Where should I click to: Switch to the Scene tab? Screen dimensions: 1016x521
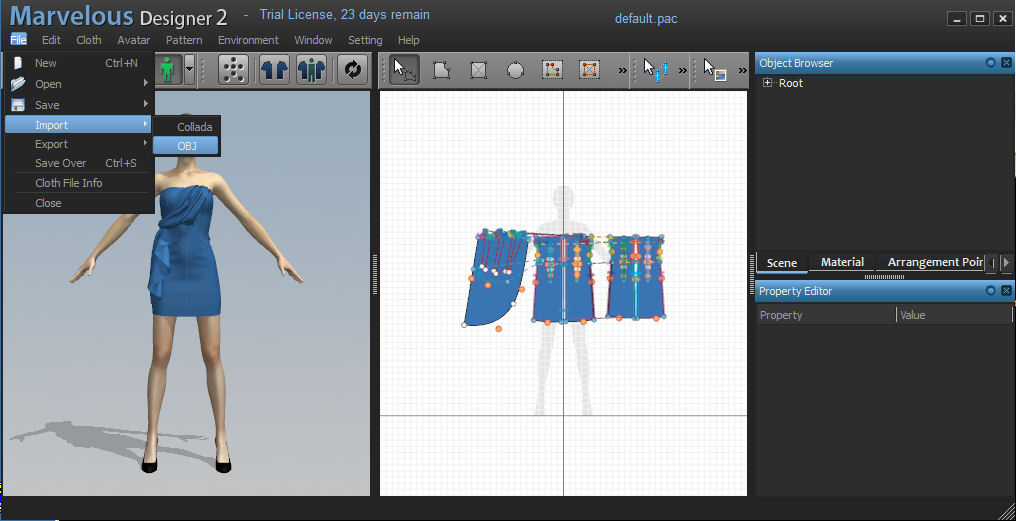782,262
